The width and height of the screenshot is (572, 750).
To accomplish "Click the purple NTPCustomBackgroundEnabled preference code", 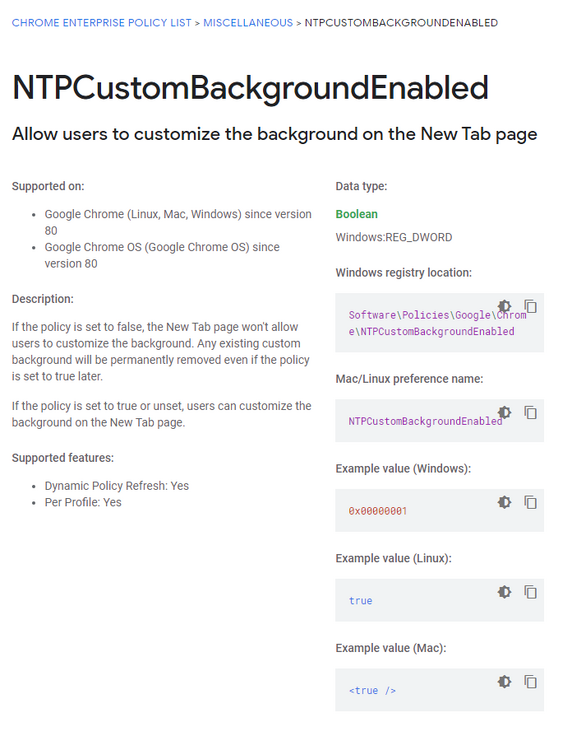I will 425,421.
